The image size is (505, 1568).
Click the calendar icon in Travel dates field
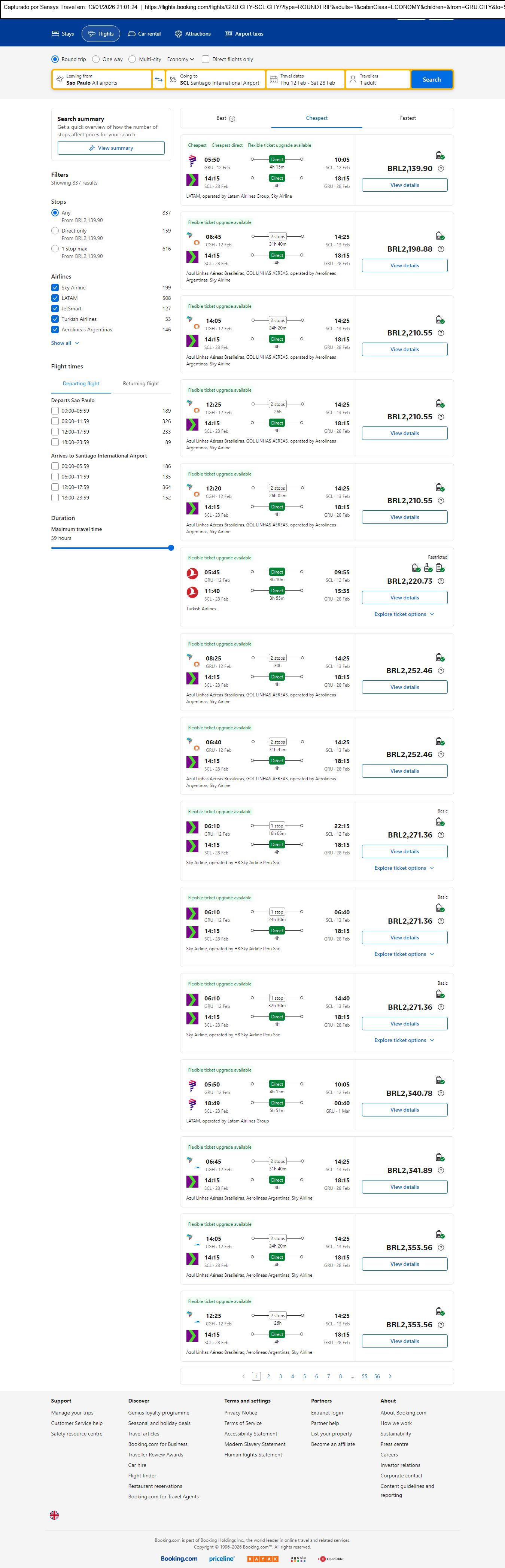[274, 80]
